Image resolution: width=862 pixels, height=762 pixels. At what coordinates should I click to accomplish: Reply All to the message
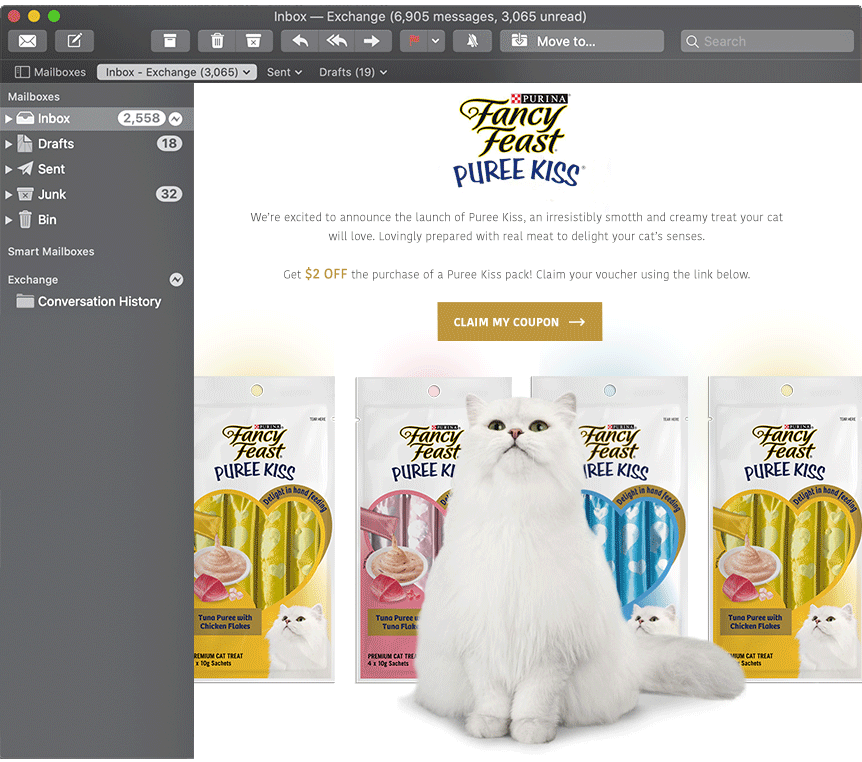[336, 41]
